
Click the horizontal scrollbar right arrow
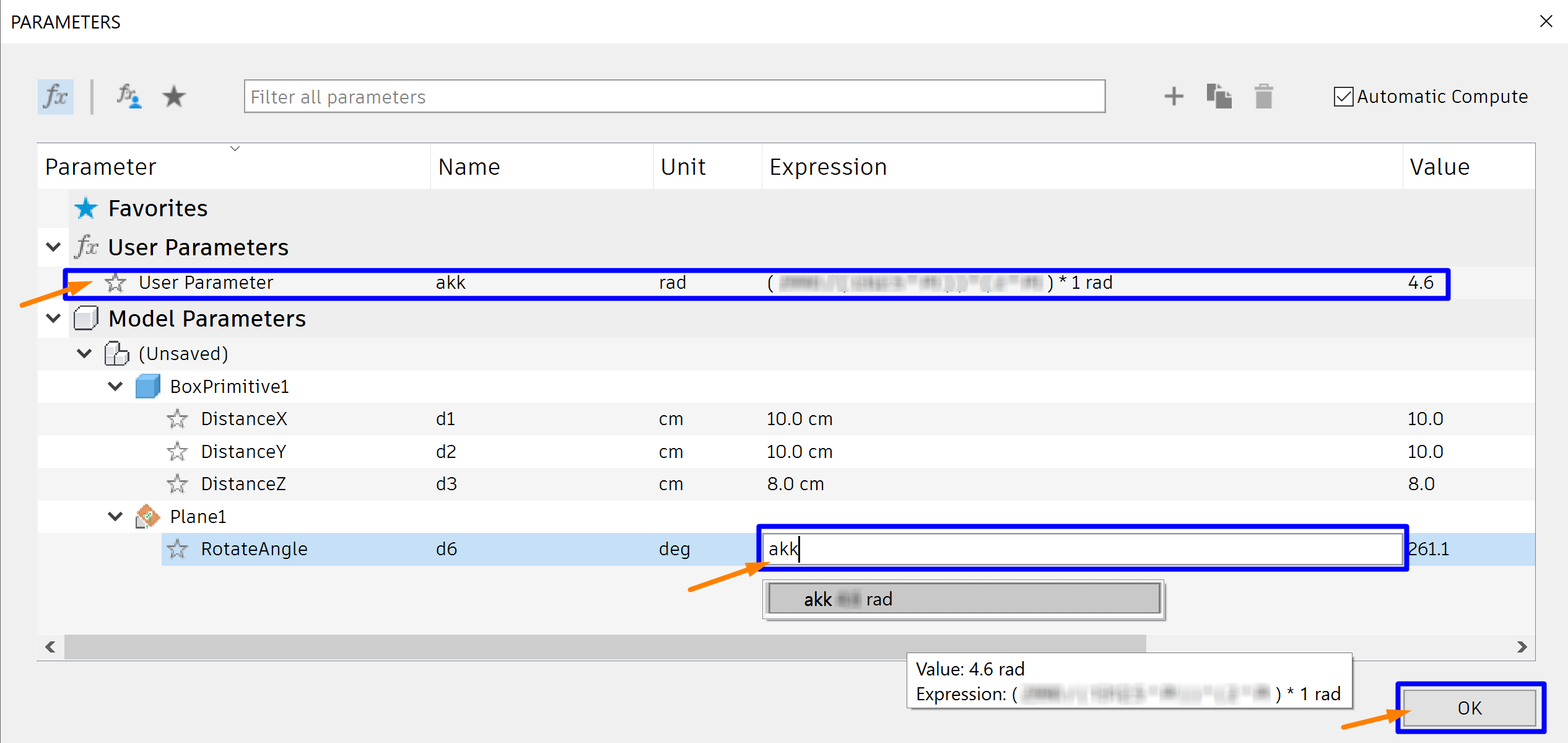click(1522, 647)
